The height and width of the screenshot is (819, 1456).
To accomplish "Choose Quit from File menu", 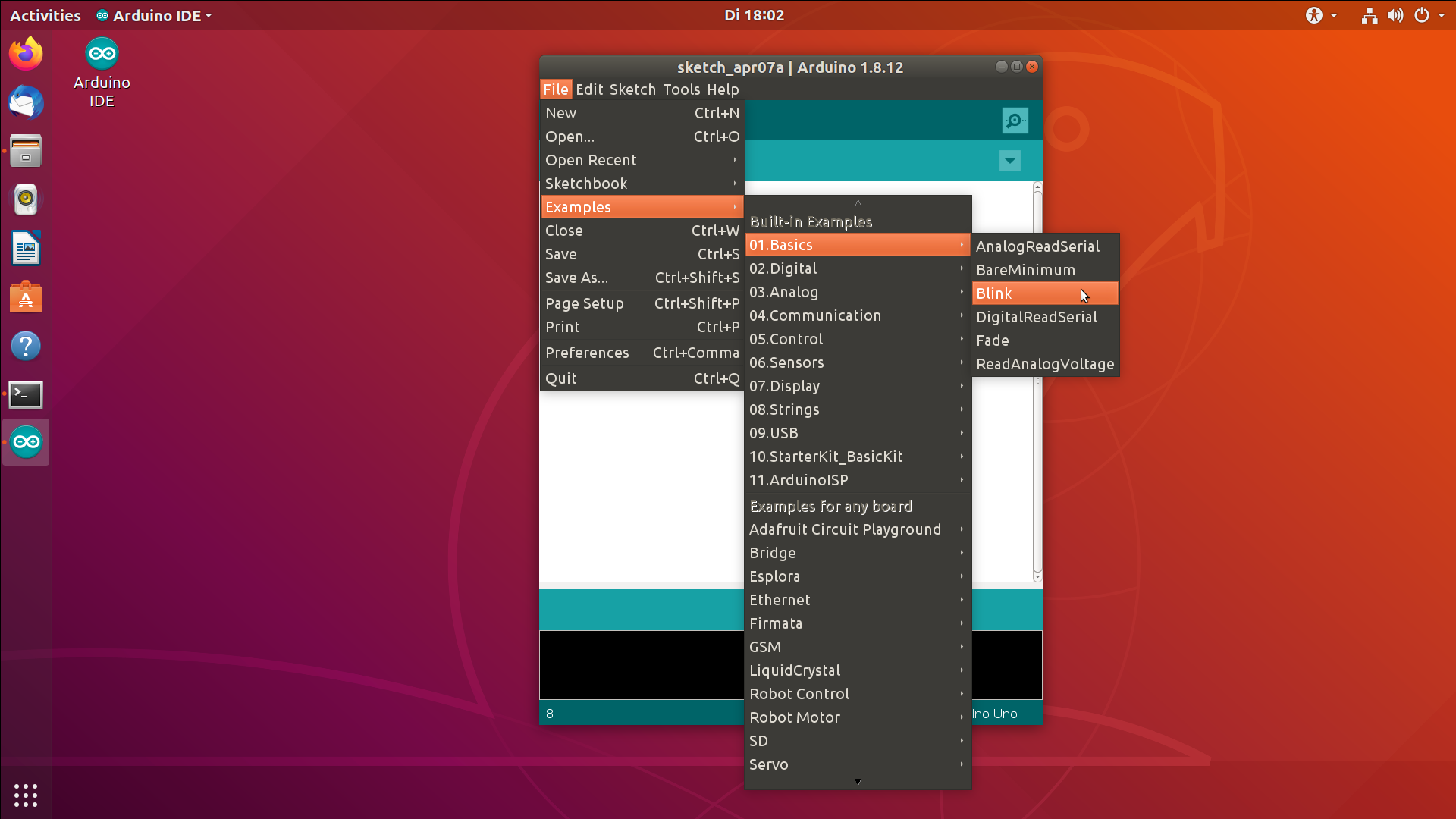I will tap(642, 378).
